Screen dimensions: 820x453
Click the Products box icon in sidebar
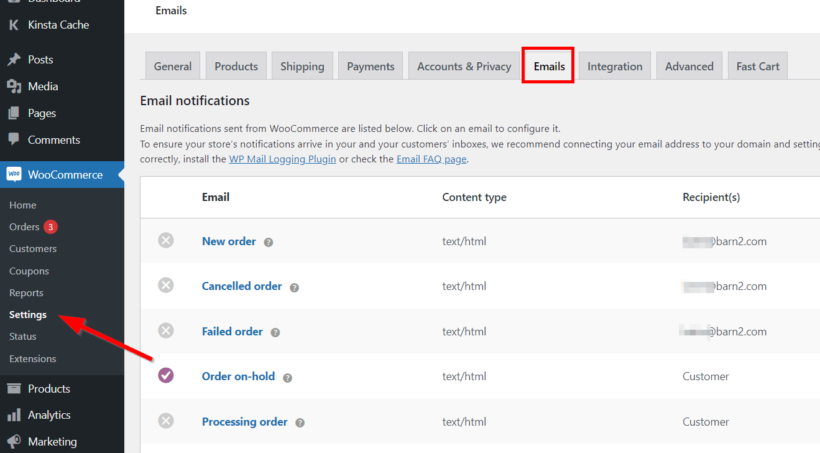pyautogui.click(x=14, y=389)
